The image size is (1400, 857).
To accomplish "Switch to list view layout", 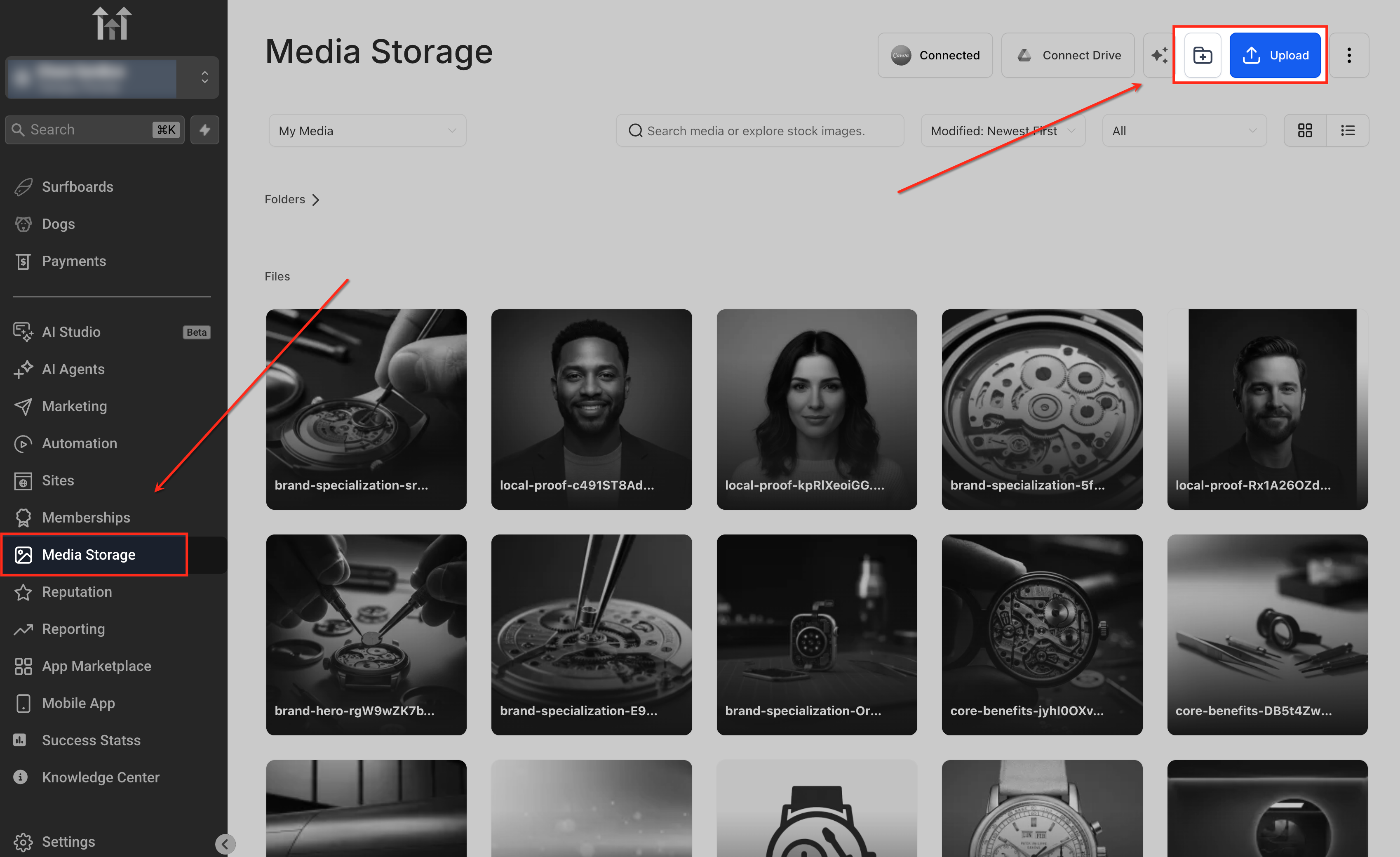I will 1347,131.
